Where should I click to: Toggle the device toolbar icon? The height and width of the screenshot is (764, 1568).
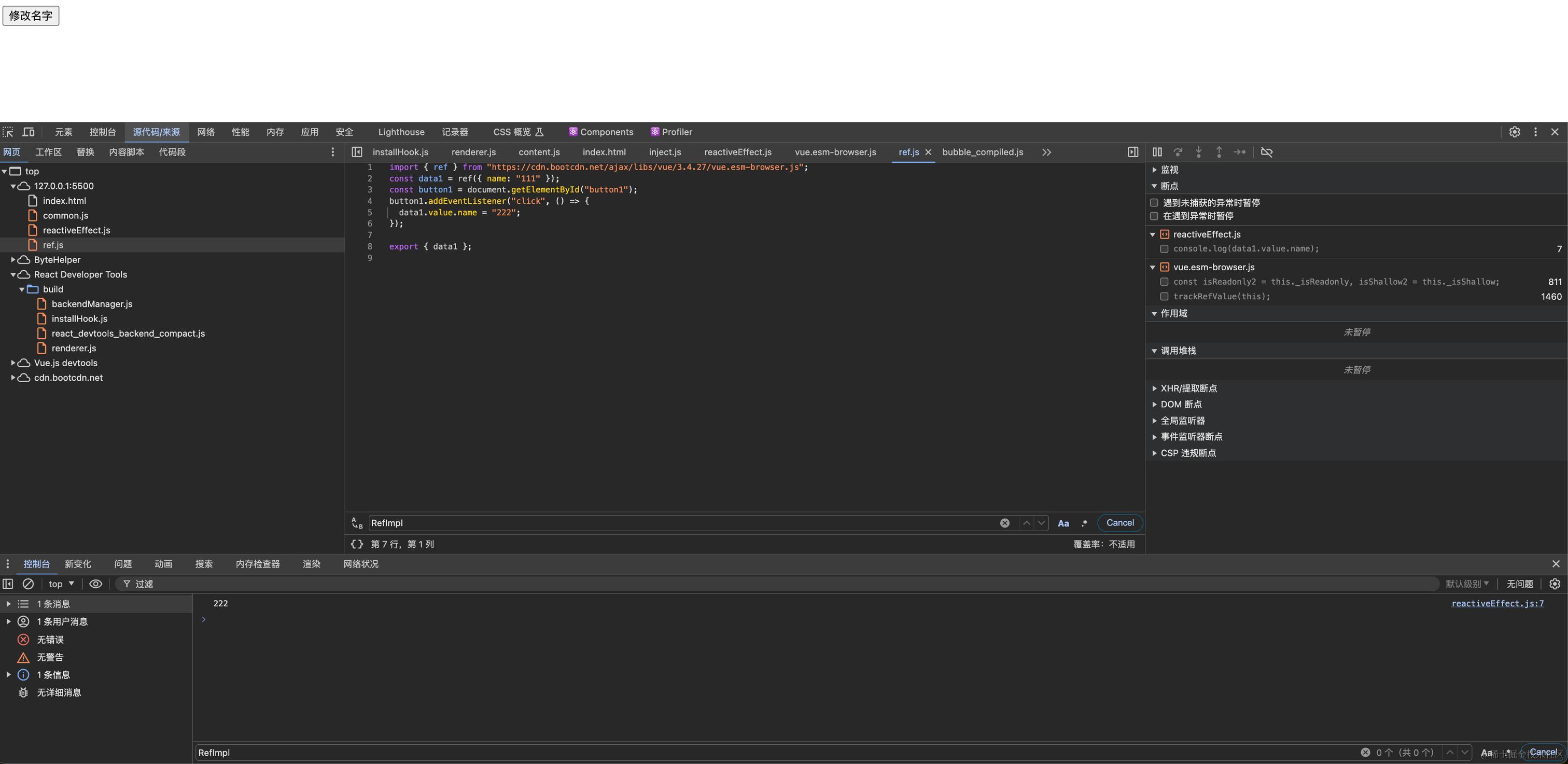[29, 132]
